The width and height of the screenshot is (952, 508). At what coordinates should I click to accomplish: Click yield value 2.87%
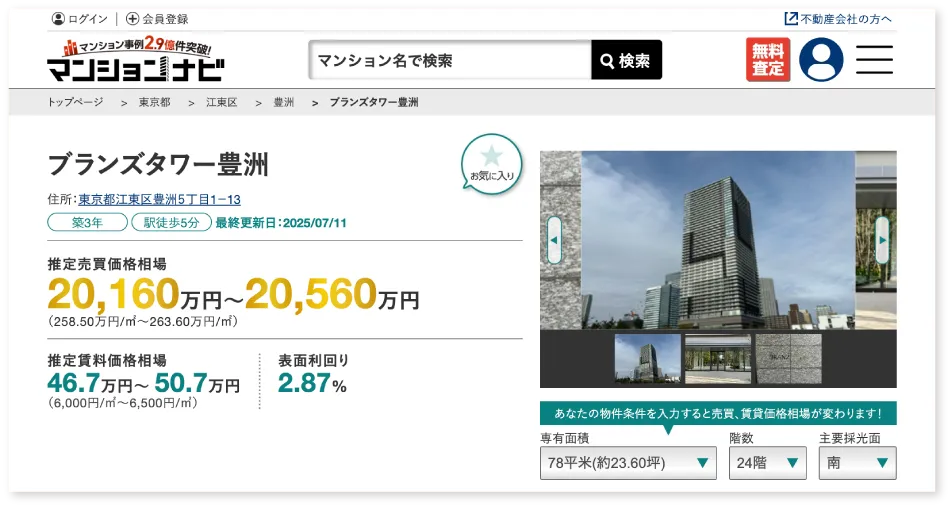click(312, 384)
